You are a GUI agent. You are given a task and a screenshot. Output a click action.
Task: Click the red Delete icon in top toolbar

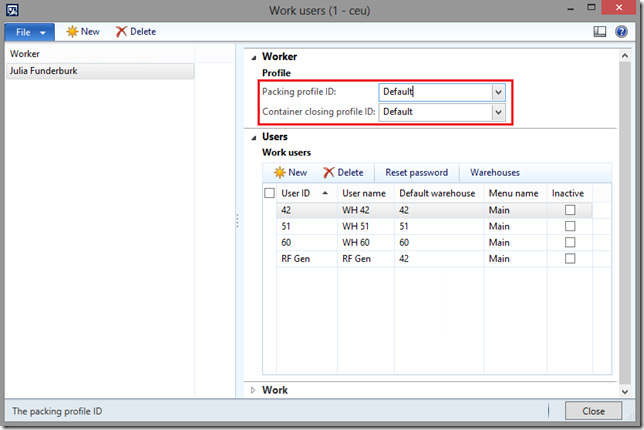point(122,31)
